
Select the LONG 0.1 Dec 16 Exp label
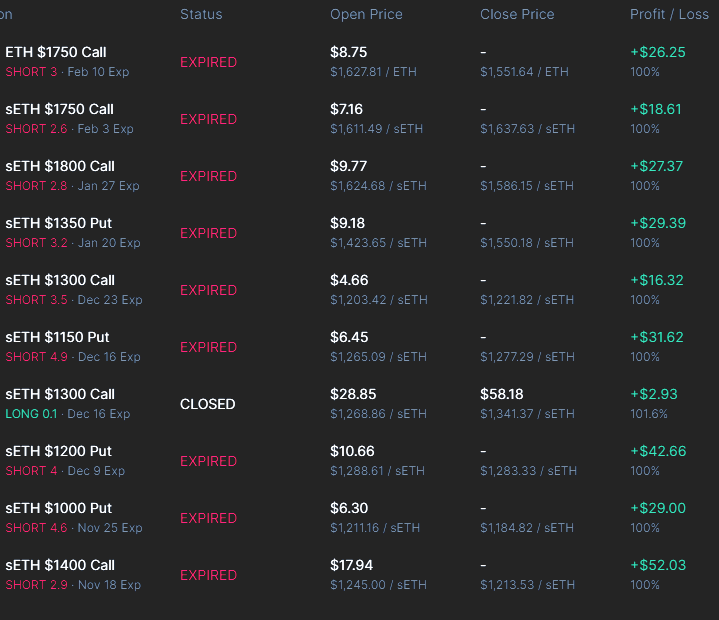(67, 414)
